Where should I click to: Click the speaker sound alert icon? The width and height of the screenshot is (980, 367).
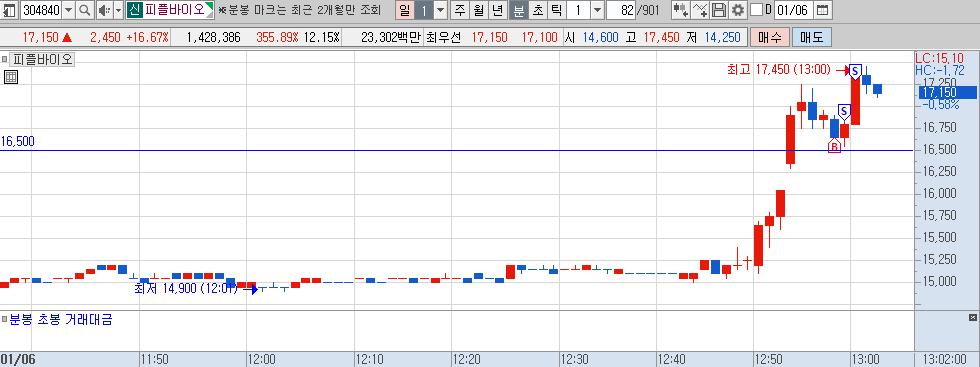pyautogui.click(x=104, y=10)
